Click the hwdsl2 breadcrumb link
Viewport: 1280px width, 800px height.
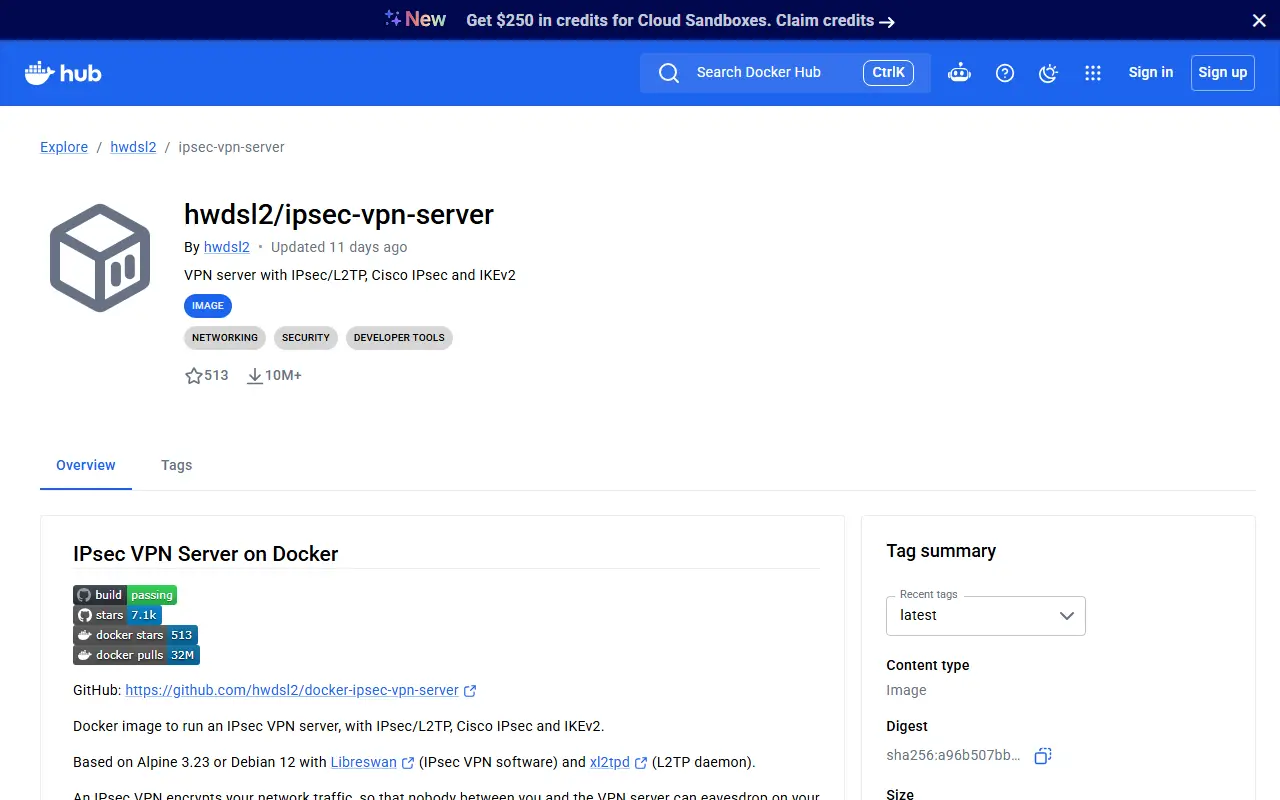pyautogui.click(x=133, y=147)
